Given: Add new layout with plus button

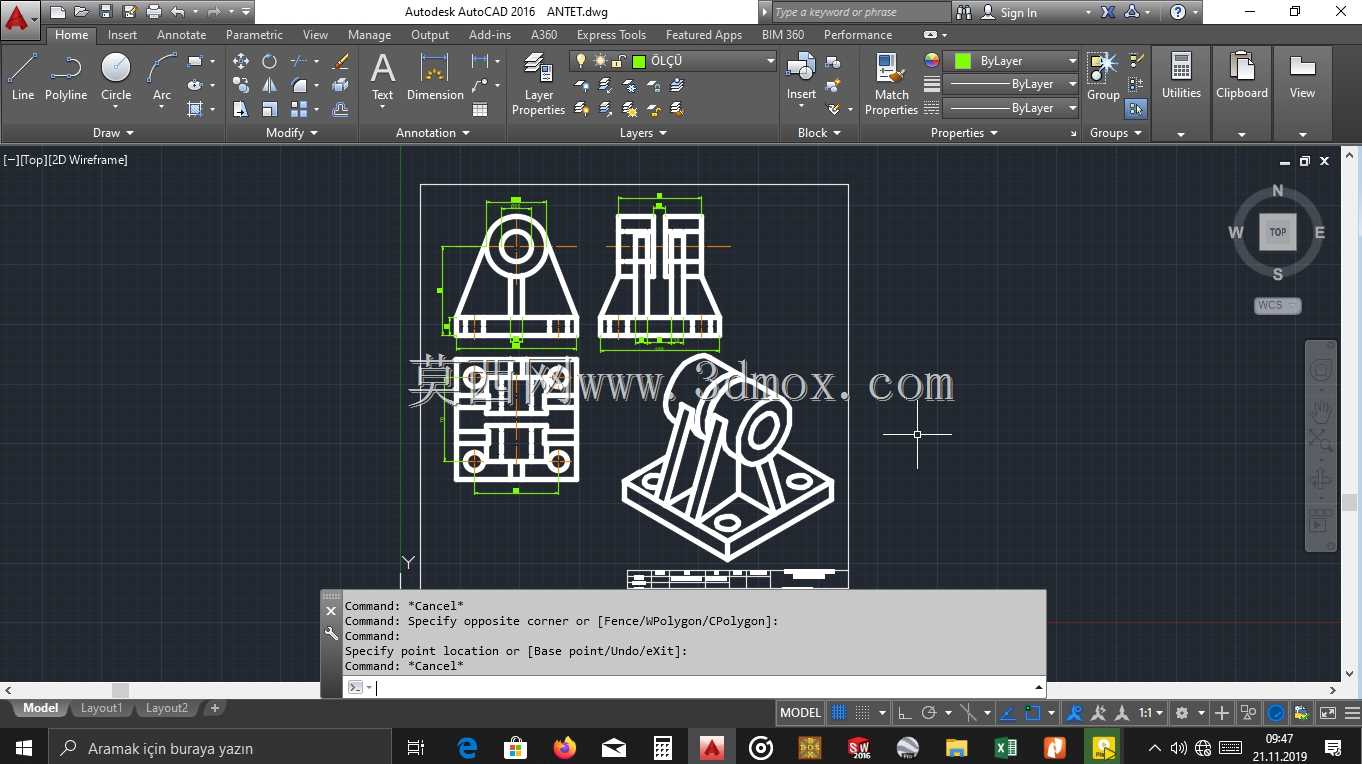Looking at the screenshot, I should pyautogui.click(x=214, y=708).
